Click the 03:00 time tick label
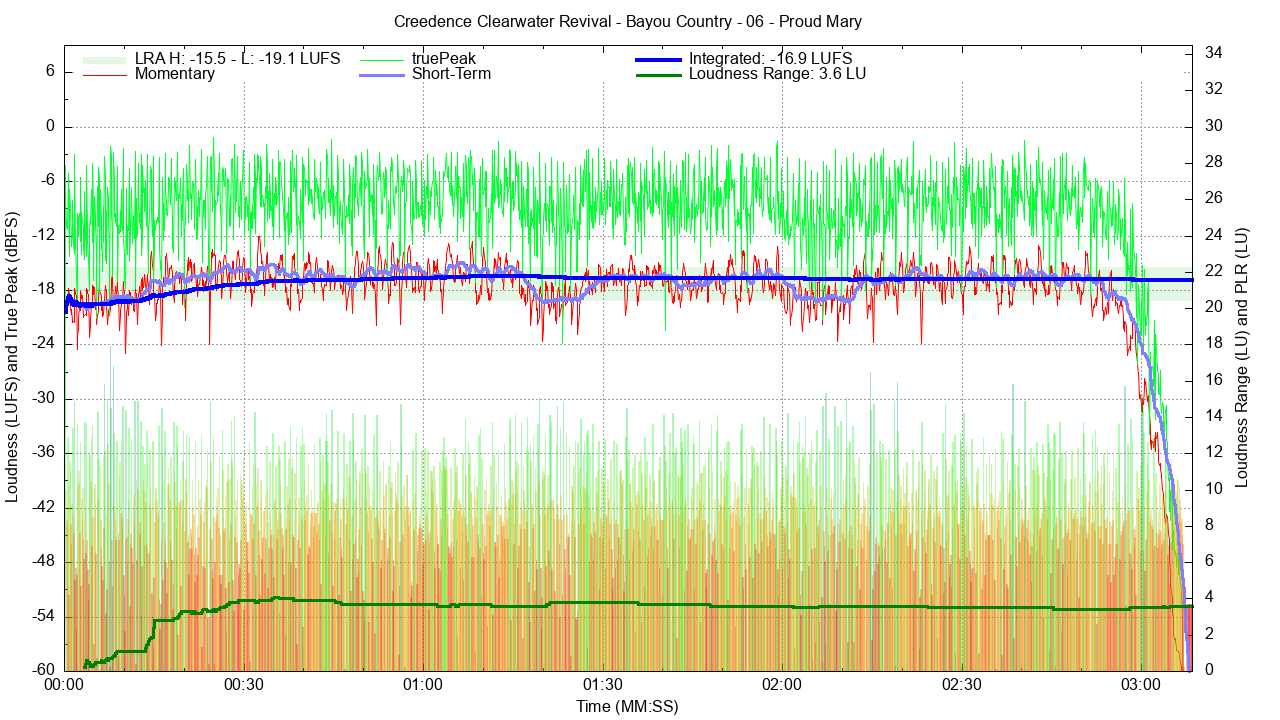Image resolution: width=1280 pixels, height=720 pixels. [x=1141, y=685]
